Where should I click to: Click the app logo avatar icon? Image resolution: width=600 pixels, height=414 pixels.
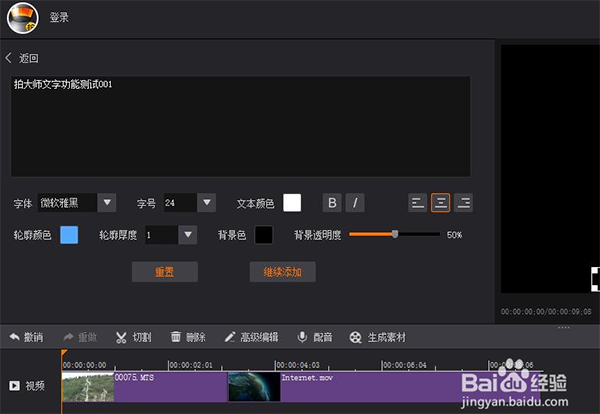click(22, 17)
